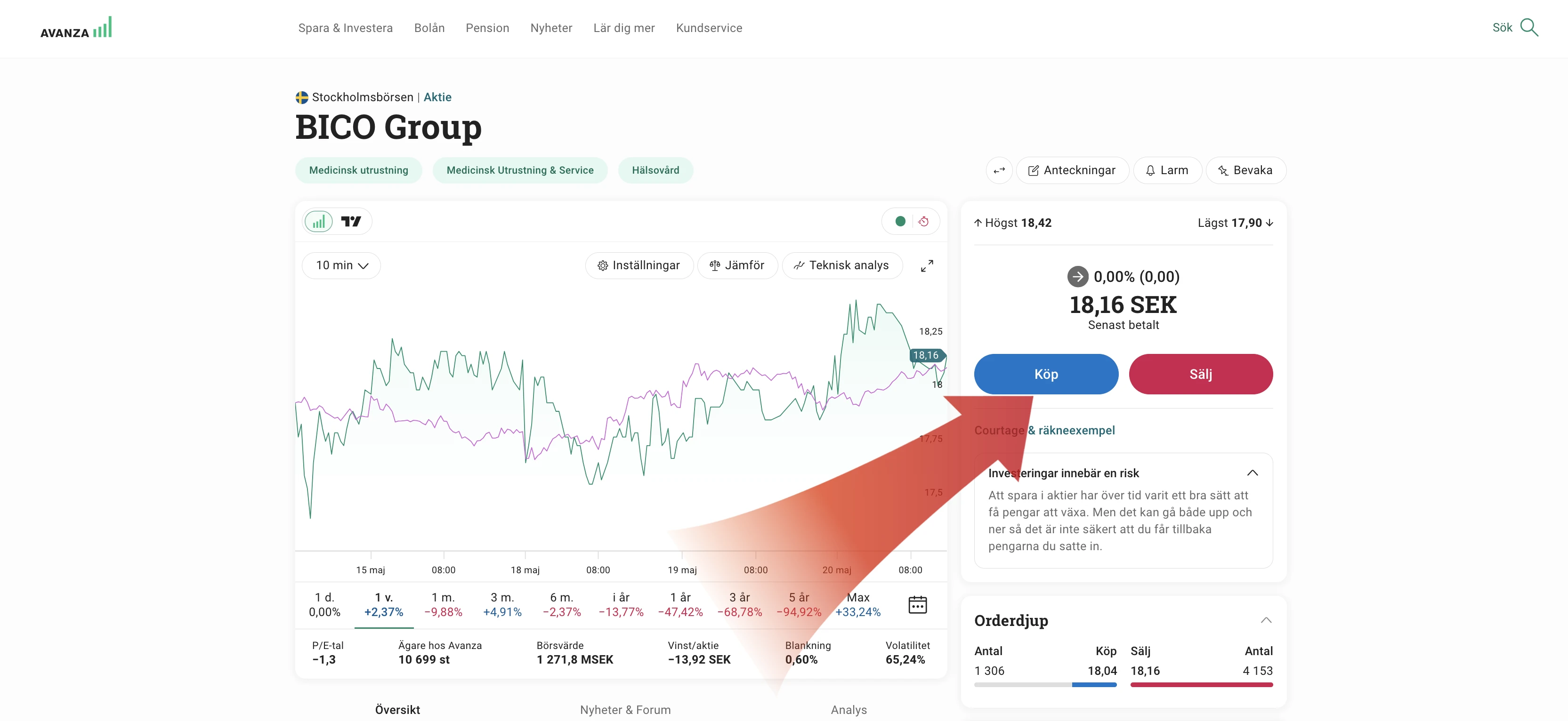Click the Aktie link
This screenshot has height=721, width=1568.
[x=437, y=97]
